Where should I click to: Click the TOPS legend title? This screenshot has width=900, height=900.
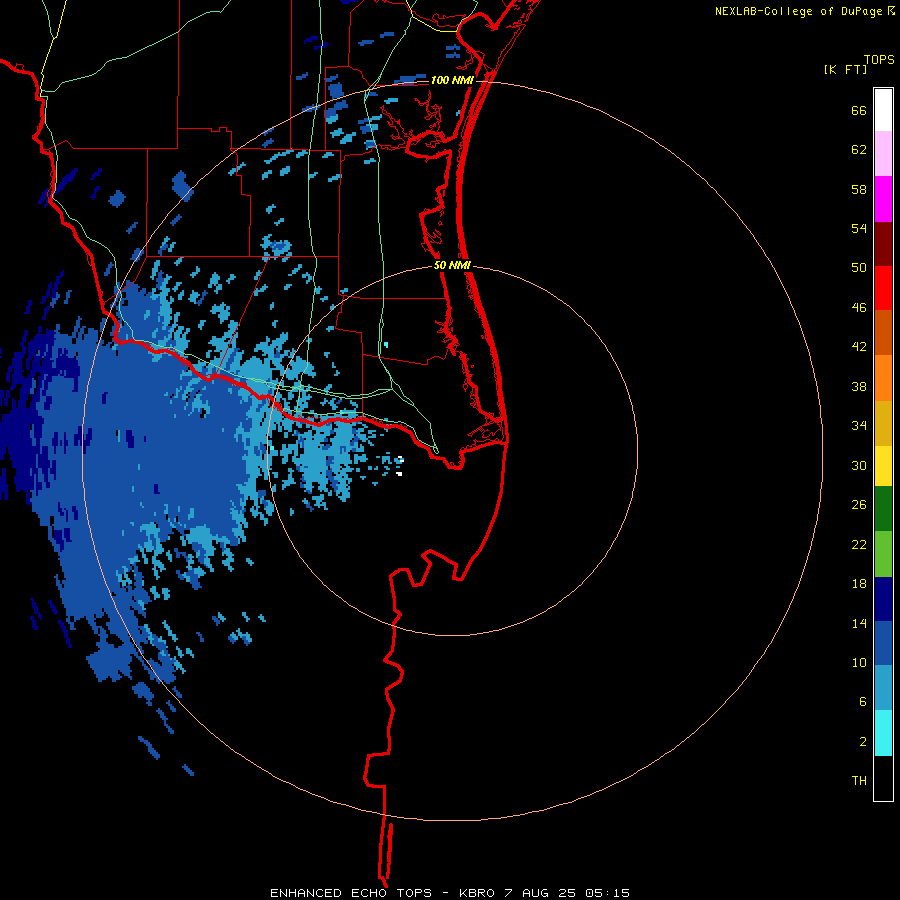point(879,60)
